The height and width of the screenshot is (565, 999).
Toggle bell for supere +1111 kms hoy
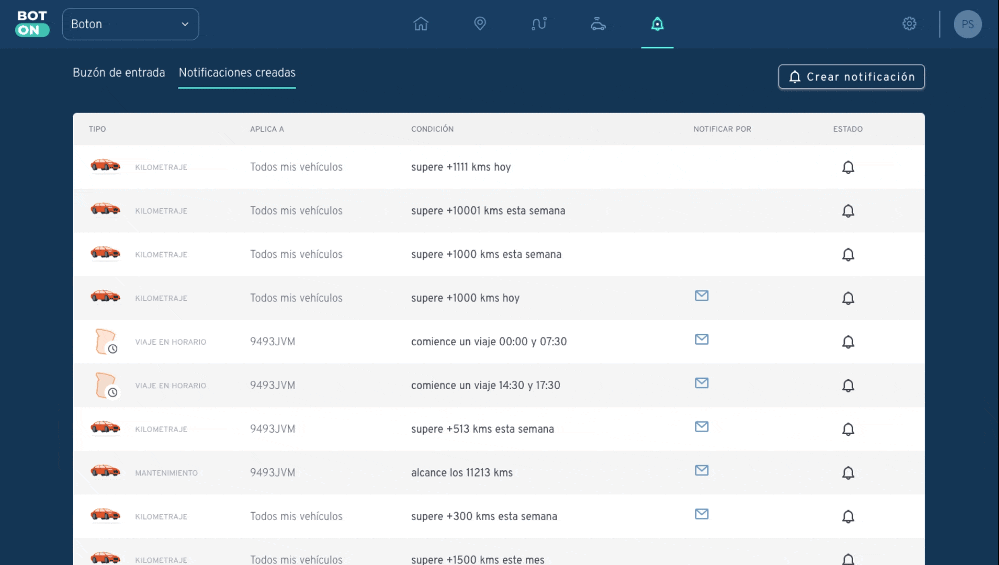[848, 168]
